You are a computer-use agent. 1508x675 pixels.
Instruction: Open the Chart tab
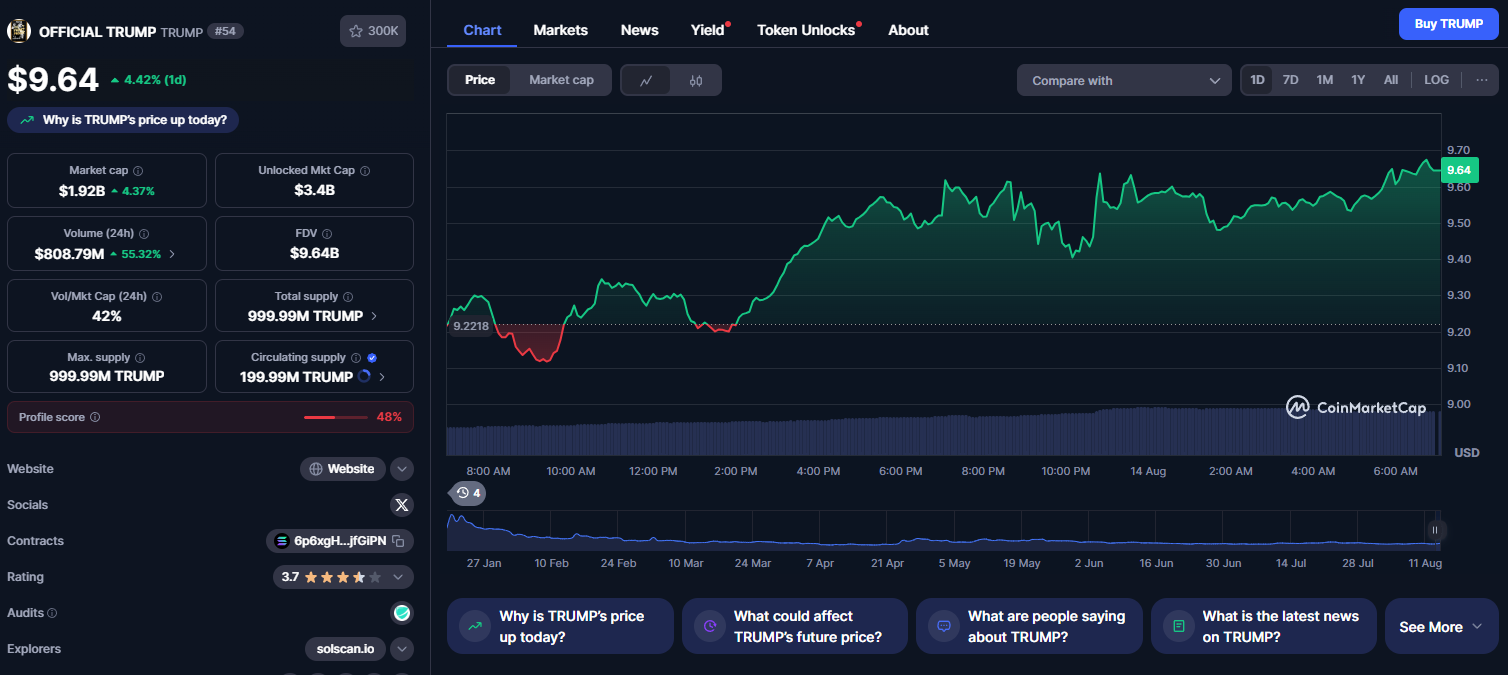click(x=482, y=30)
